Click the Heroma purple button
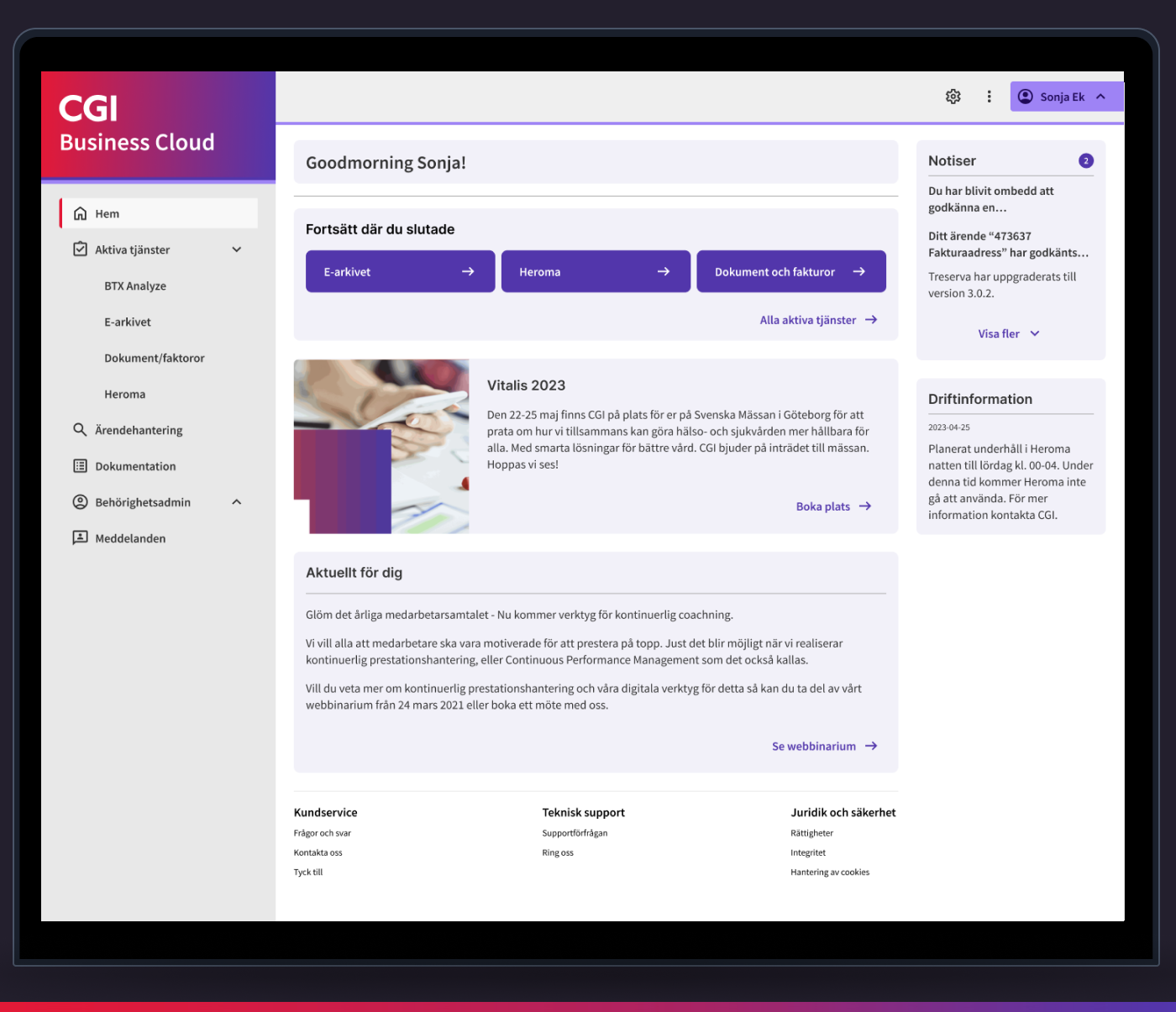 click(596, 271)
